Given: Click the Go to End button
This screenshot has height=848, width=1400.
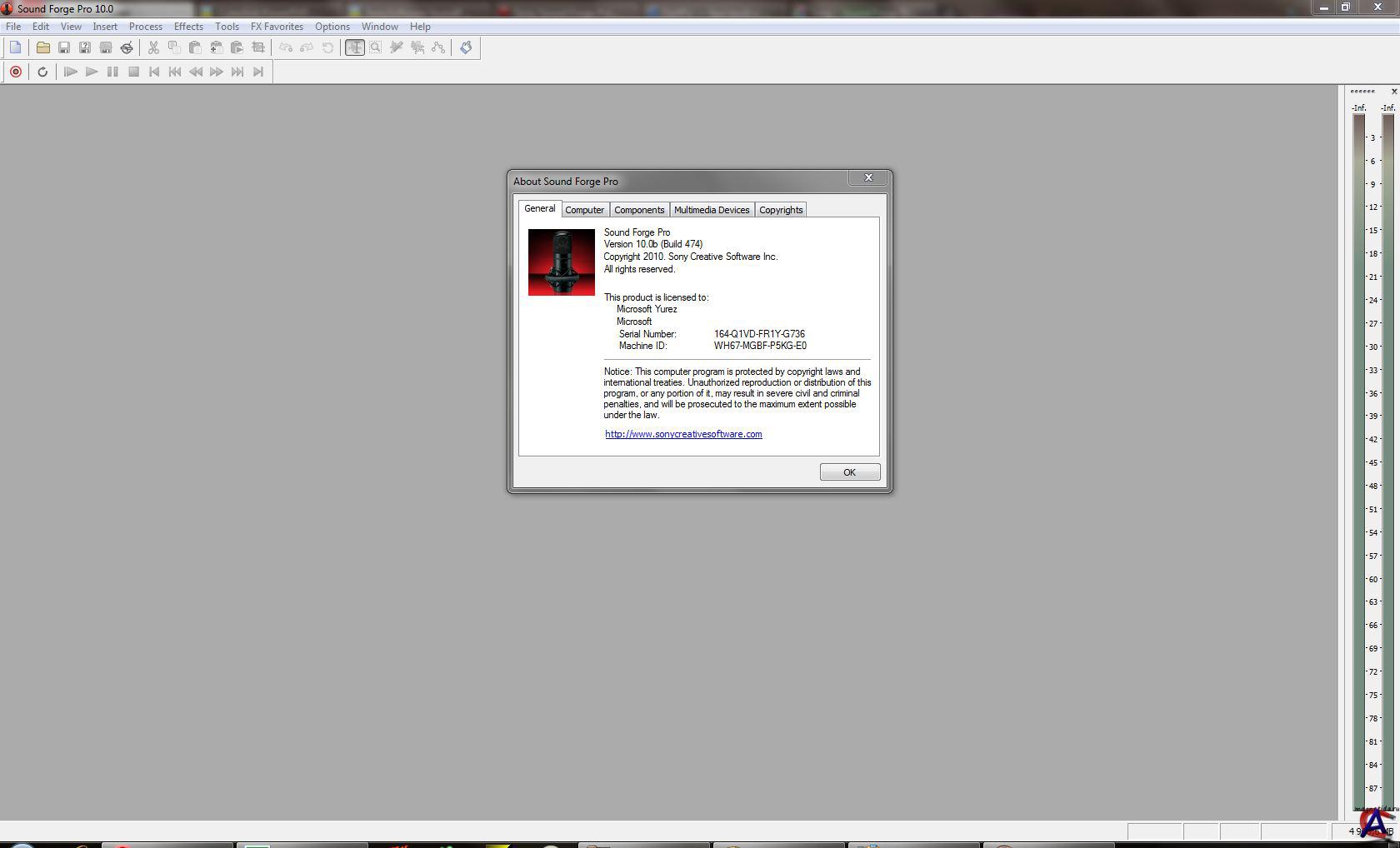Looking at the screenshot, I should click(x=258, y=72).
